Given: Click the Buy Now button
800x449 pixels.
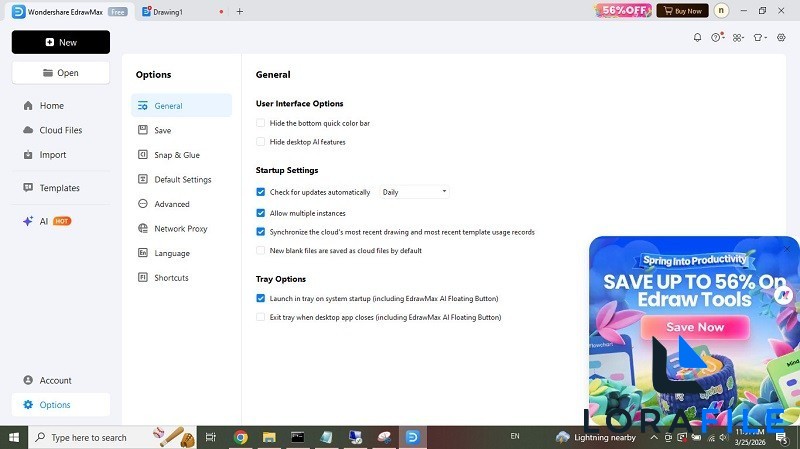Looking at the screenshot, I should click(683, 11).
